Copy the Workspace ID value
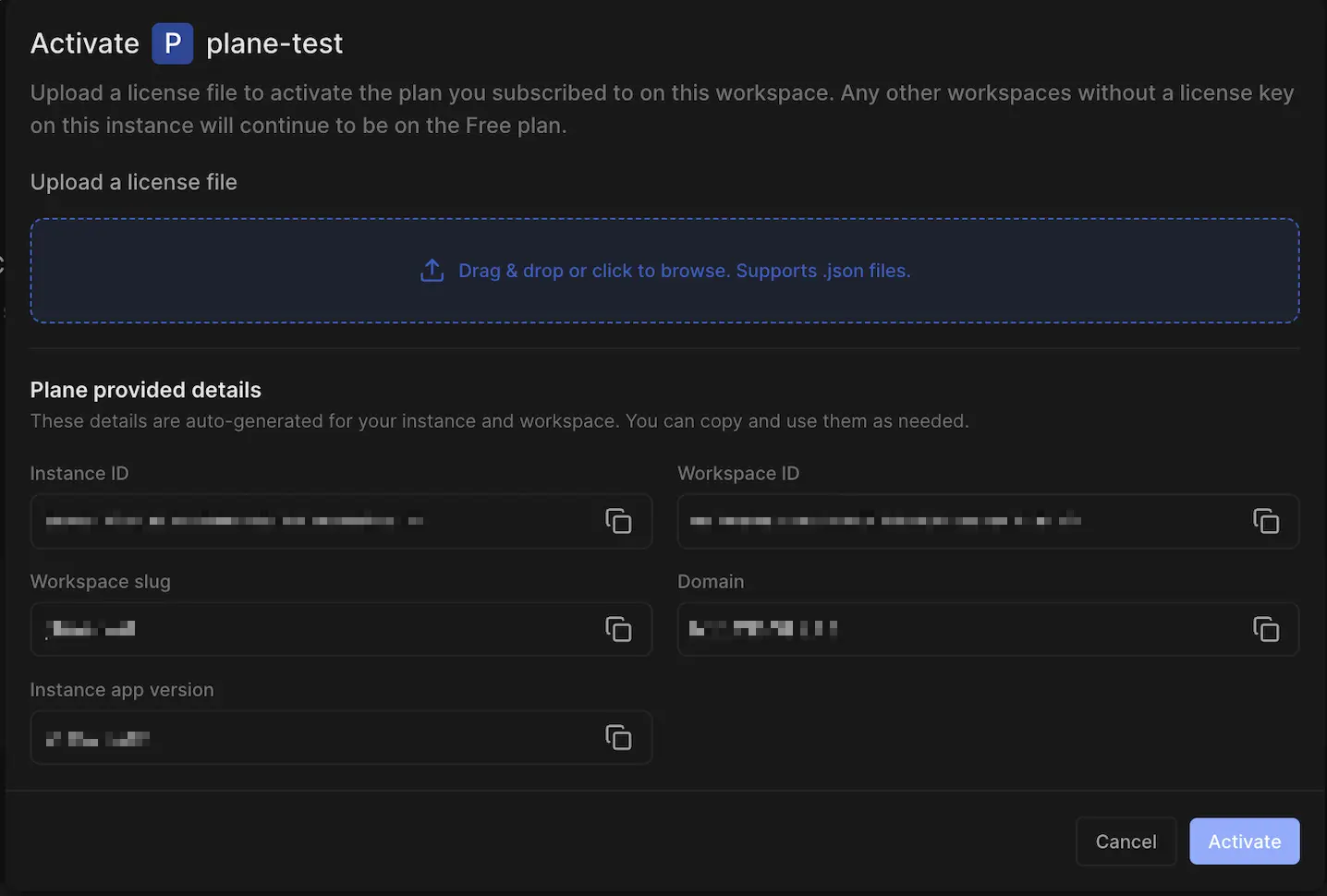This screenshot has height=896, width=1327. point(1266,521)
